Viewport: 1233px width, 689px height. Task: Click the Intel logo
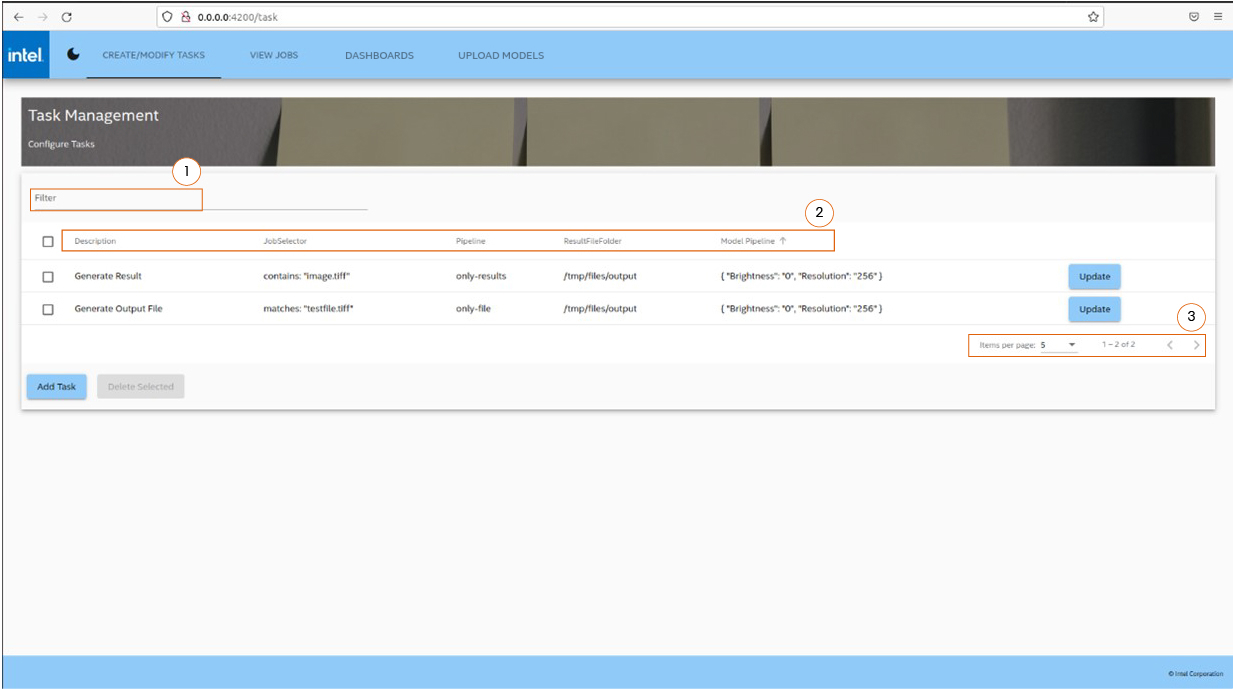pyautogui.click(x=24, y=54)
